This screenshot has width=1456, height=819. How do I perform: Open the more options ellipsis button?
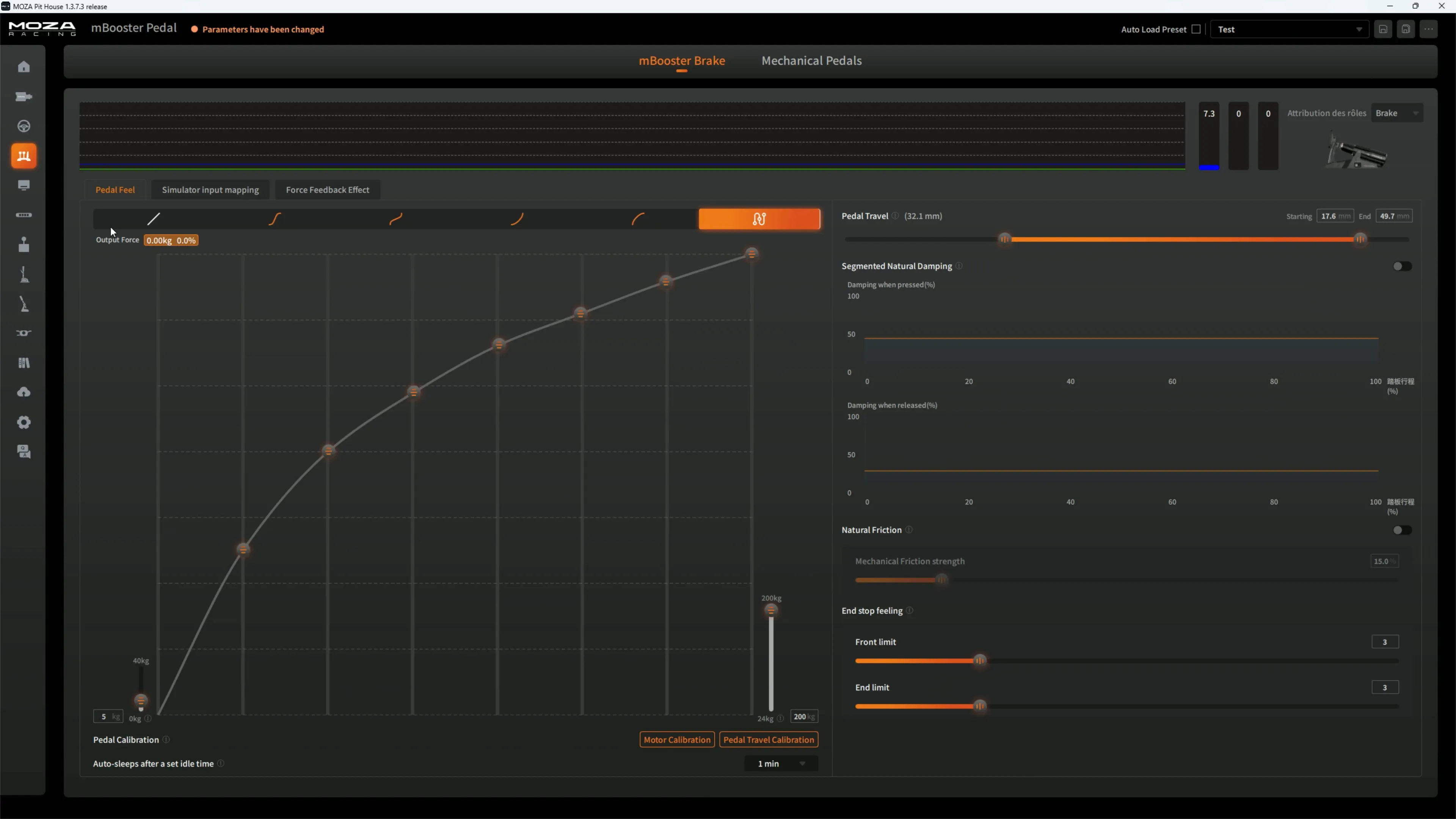pos(1429,30)
